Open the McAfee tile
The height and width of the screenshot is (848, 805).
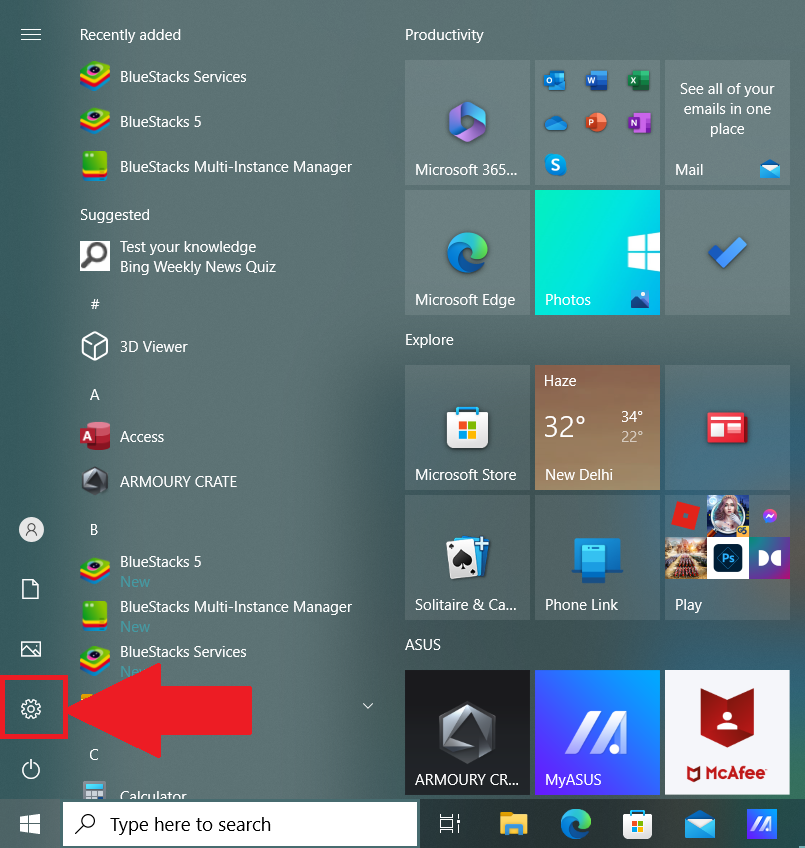click(x=727, y=732)
